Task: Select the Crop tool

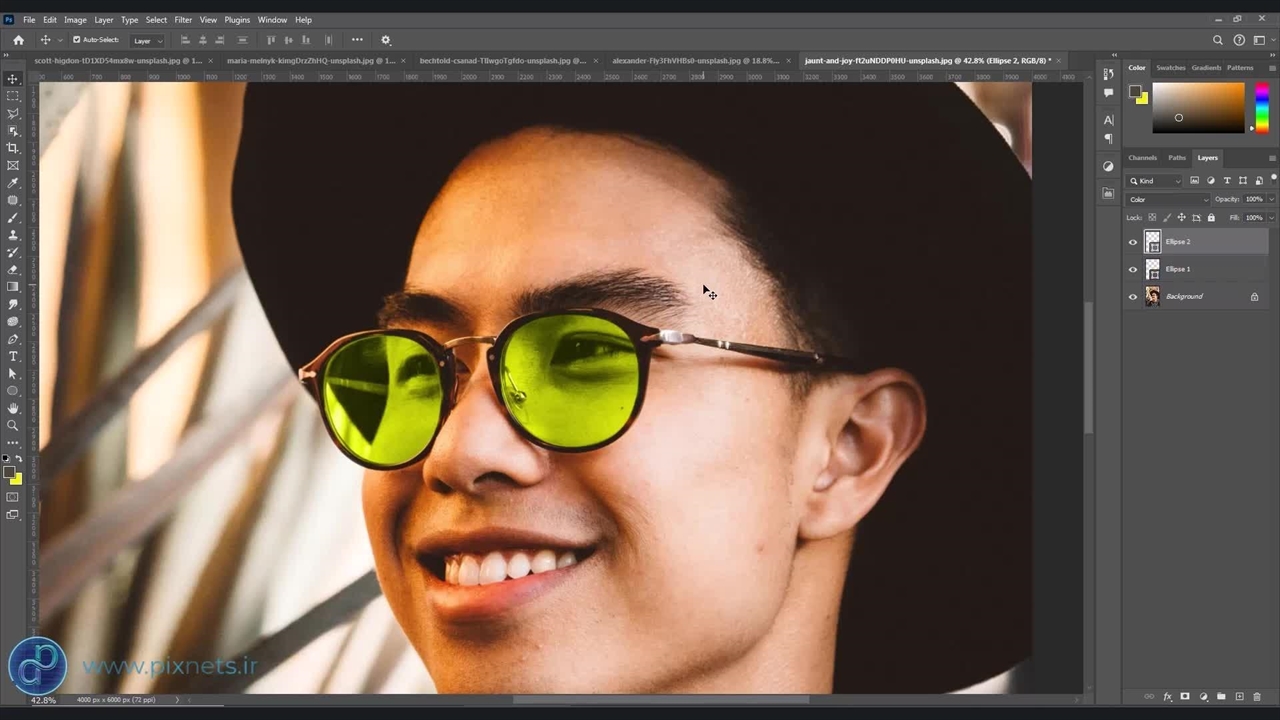Action: coord(13,148)
